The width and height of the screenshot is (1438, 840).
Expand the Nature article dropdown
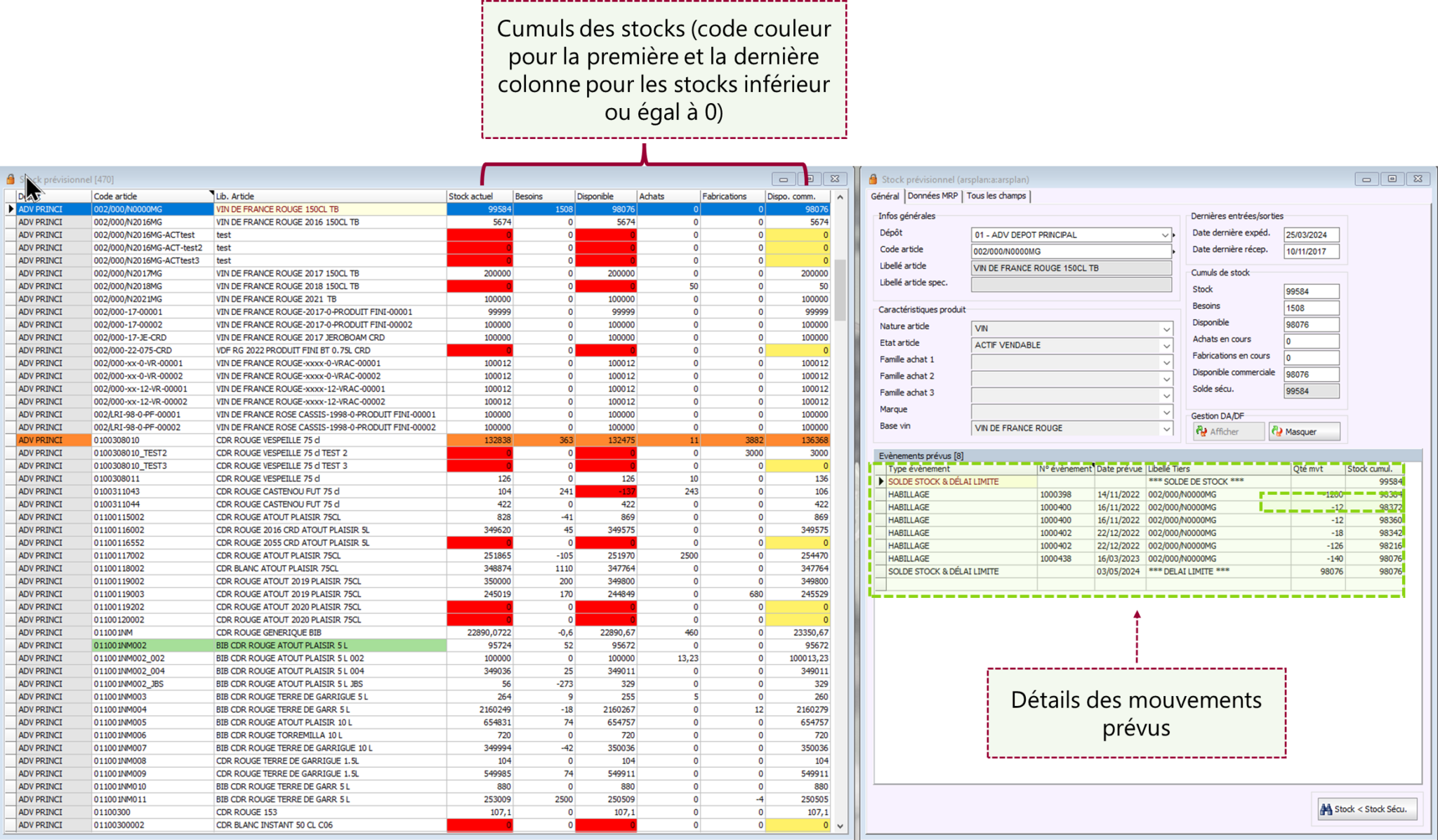[1166, 328]
